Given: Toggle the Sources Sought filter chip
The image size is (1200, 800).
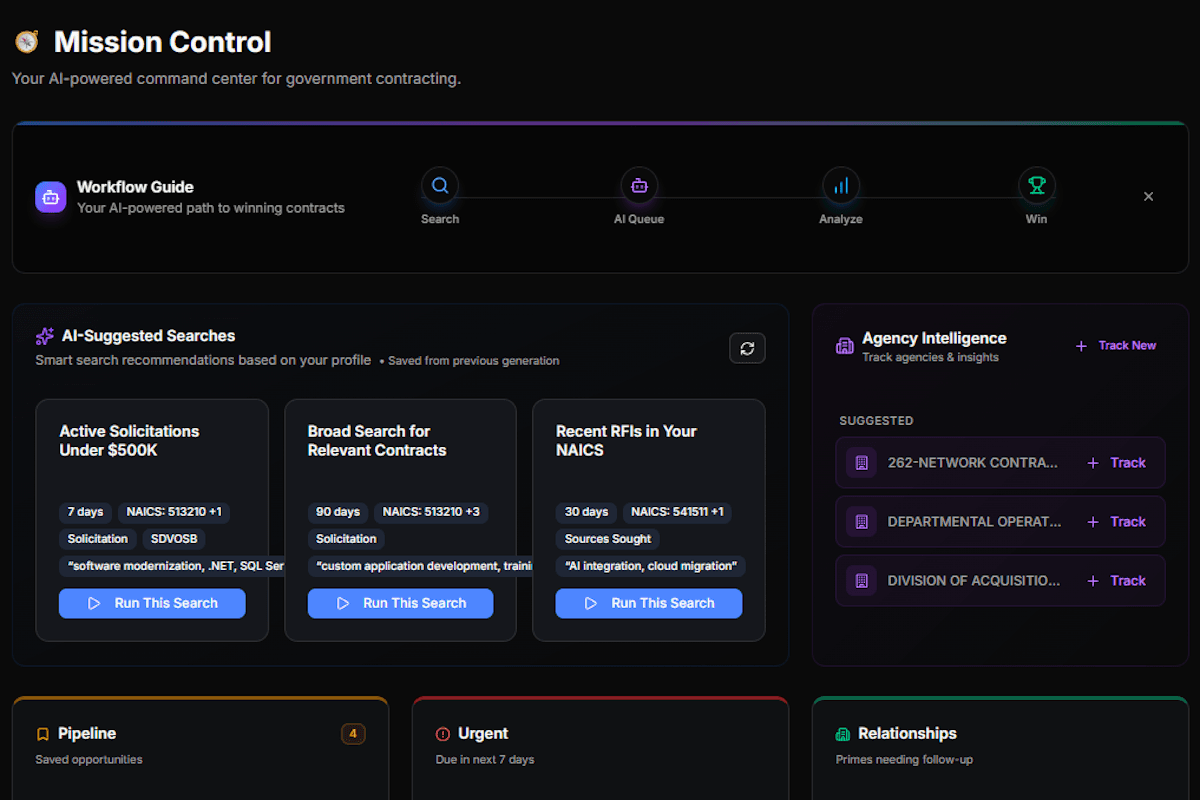Looking at the screenshot, I should pyautogui.click(x=607, y=539).
